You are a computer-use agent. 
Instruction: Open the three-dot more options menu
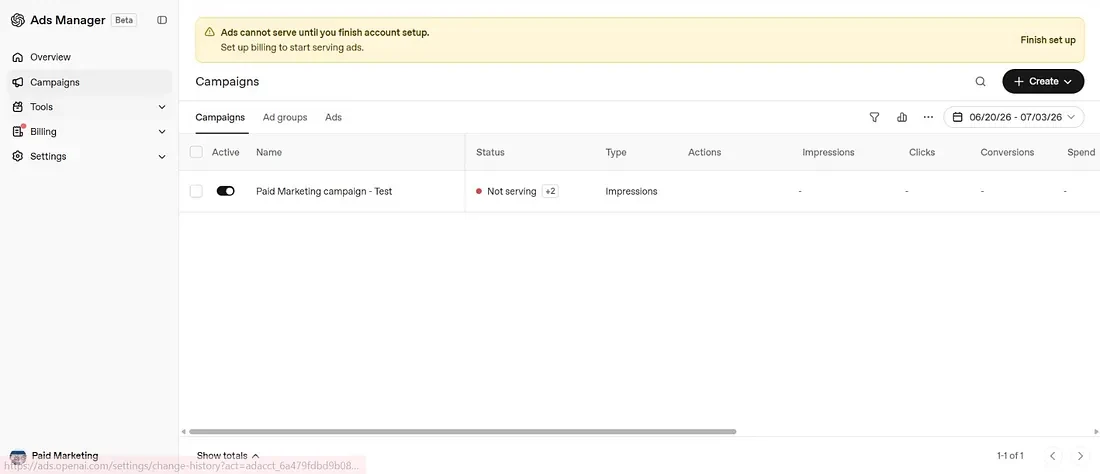pyautogui.click(x=929, y=117)
